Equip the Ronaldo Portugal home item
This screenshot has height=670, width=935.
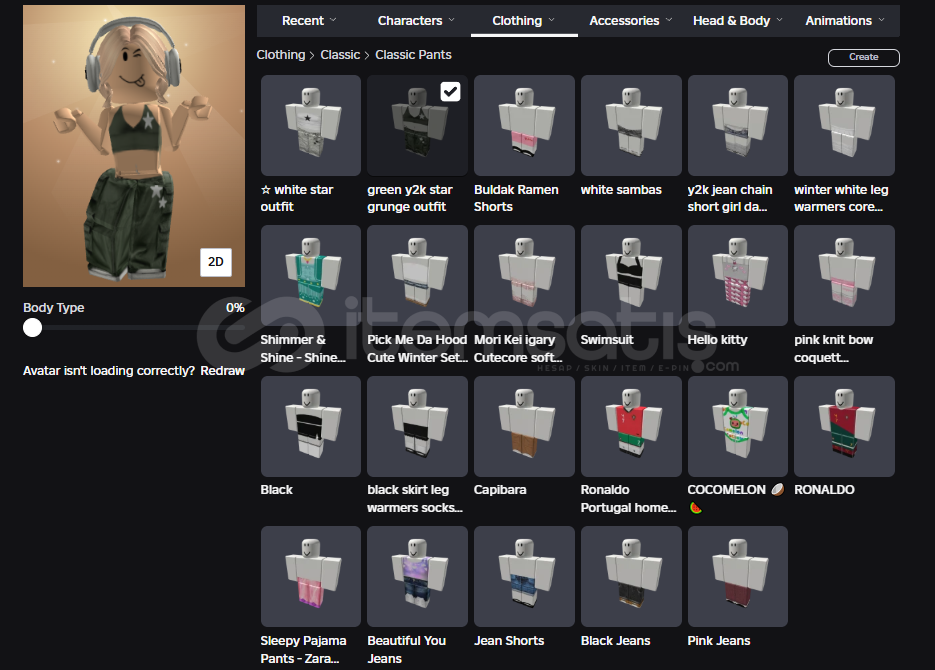[x=631, y=426]
